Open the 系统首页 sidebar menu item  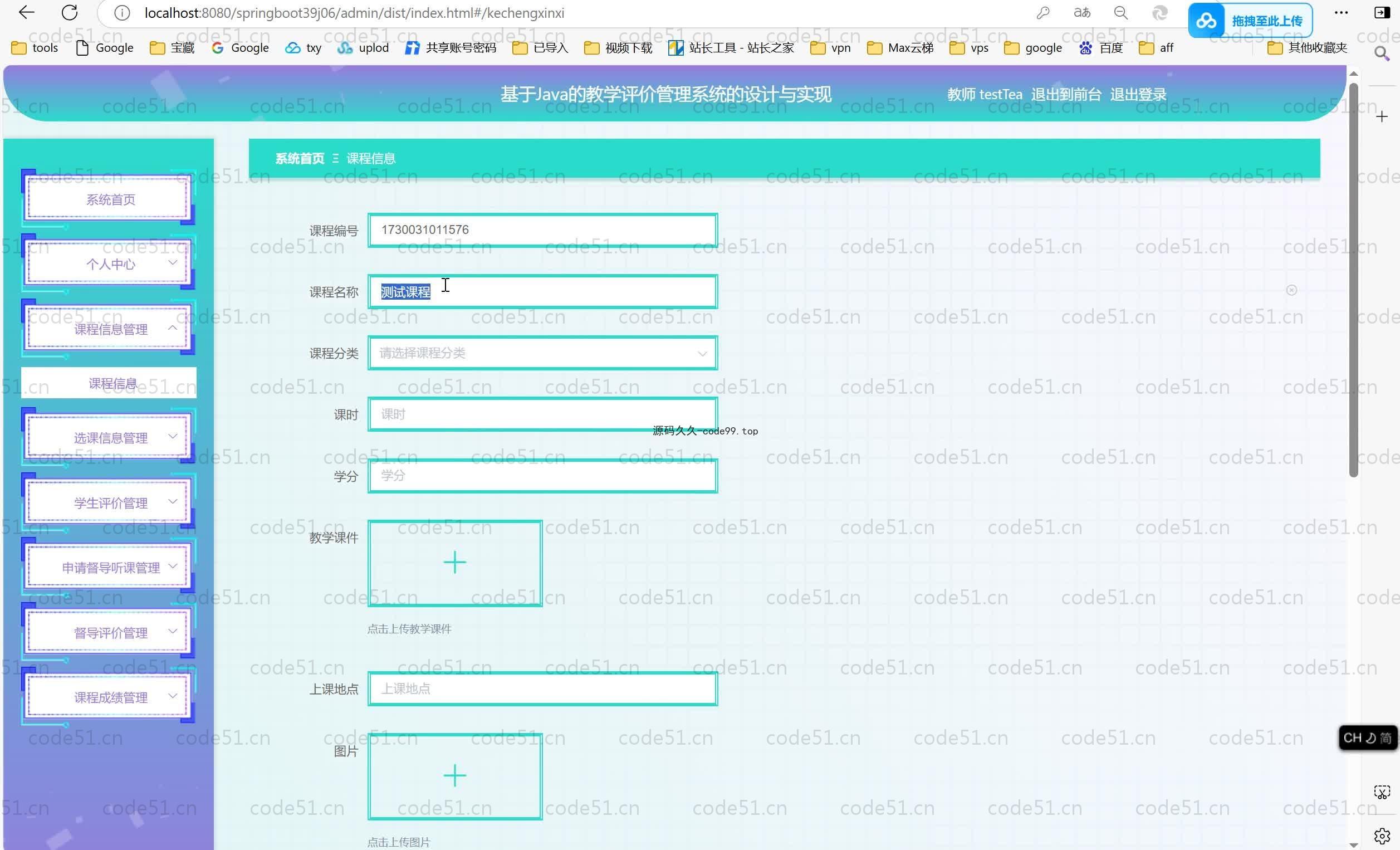(109, 199)
